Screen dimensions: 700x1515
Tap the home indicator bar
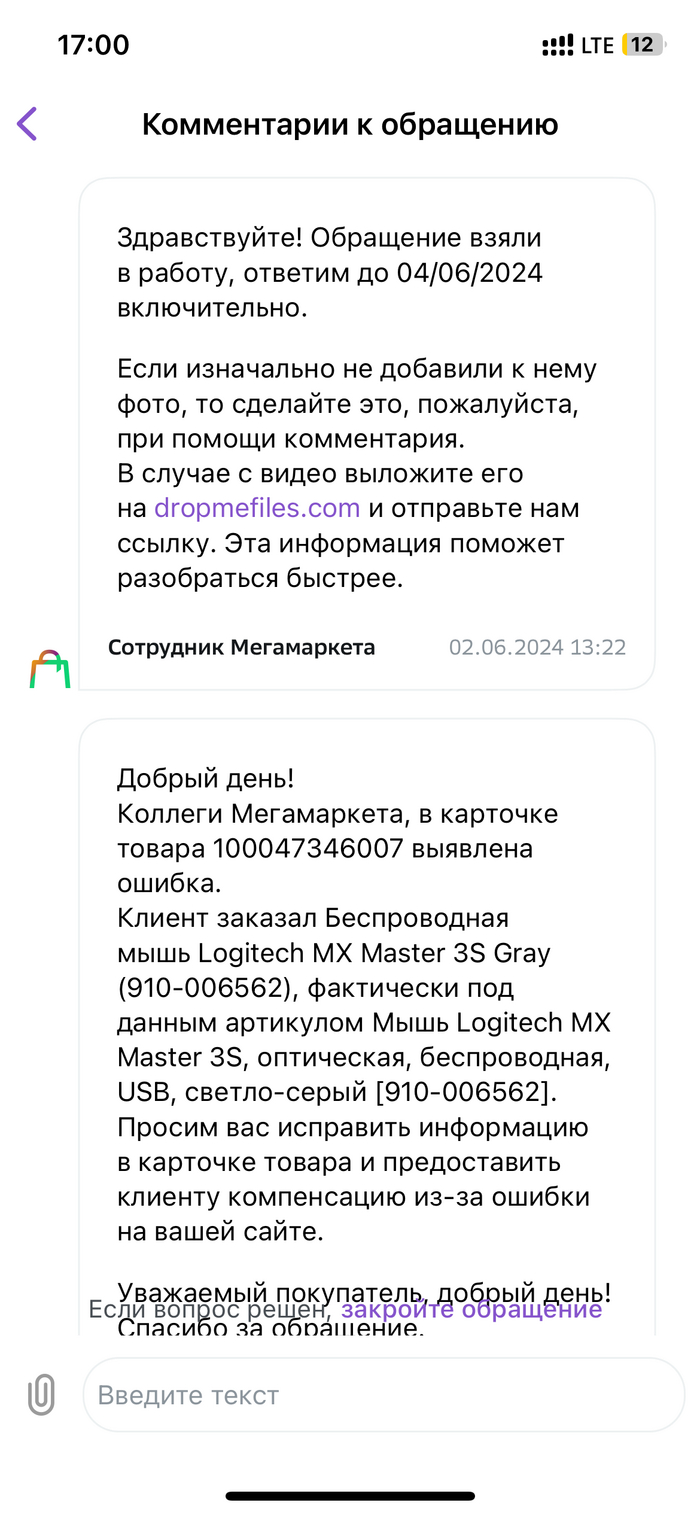[x=350, y=1496]
